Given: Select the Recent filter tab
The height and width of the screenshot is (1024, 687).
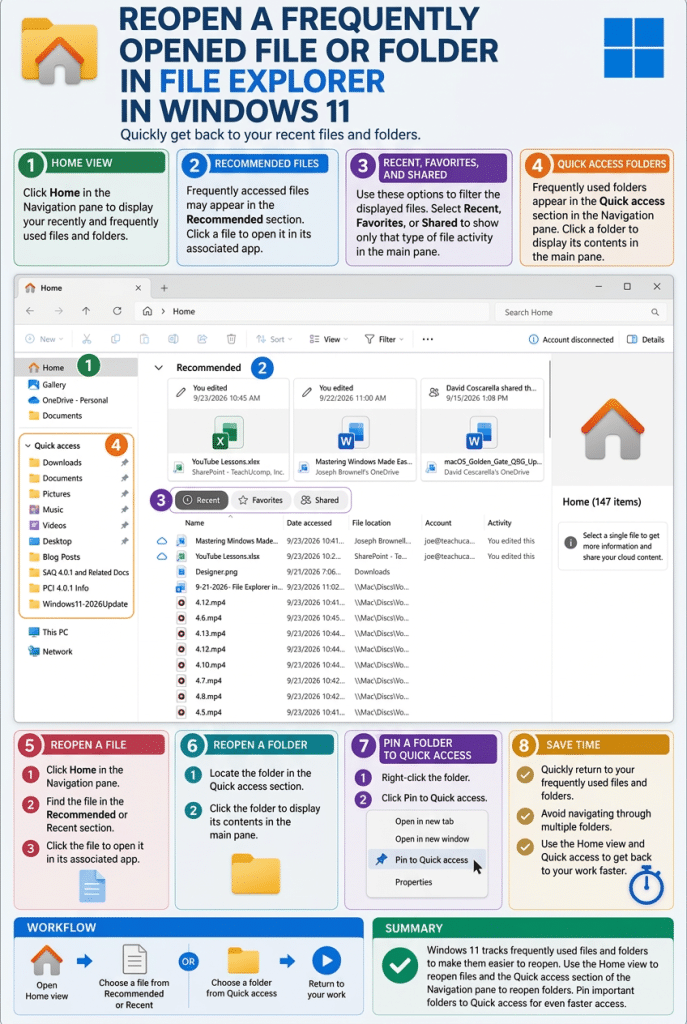Looking at the screenshot, I should point(201,500).
